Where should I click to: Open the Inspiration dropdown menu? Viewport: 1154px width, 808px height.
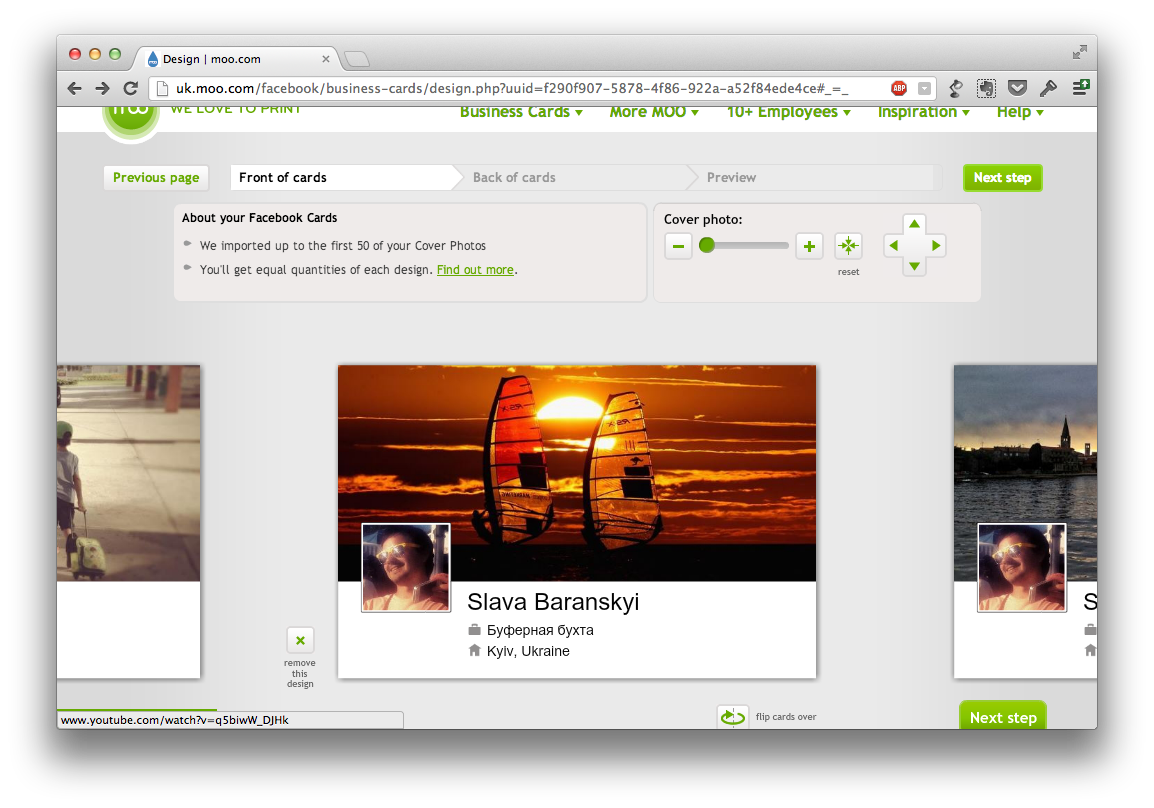[923, 112]
